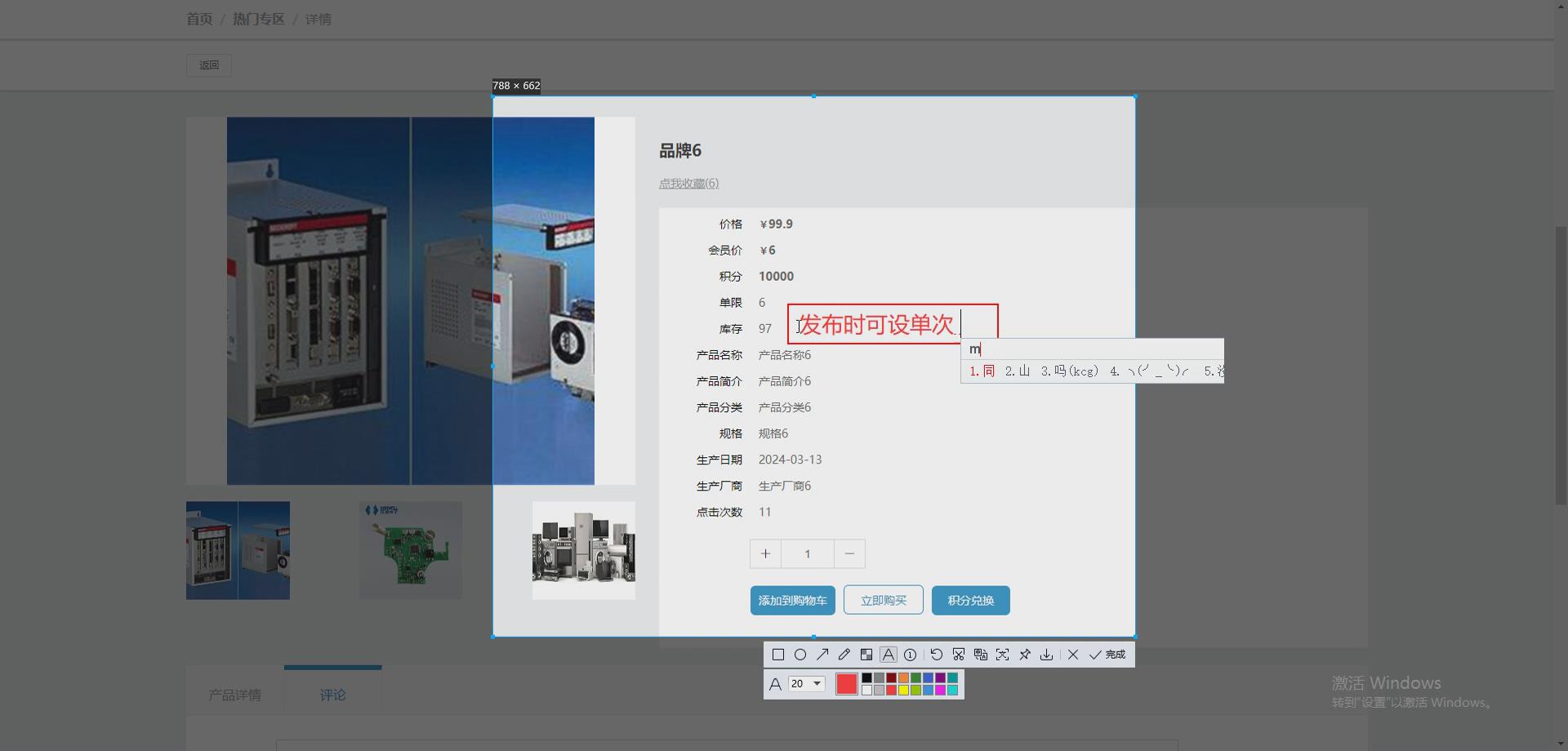Click the 添加到购物车 button
This screenshot has height=751, width=1568.
point(791,600)
